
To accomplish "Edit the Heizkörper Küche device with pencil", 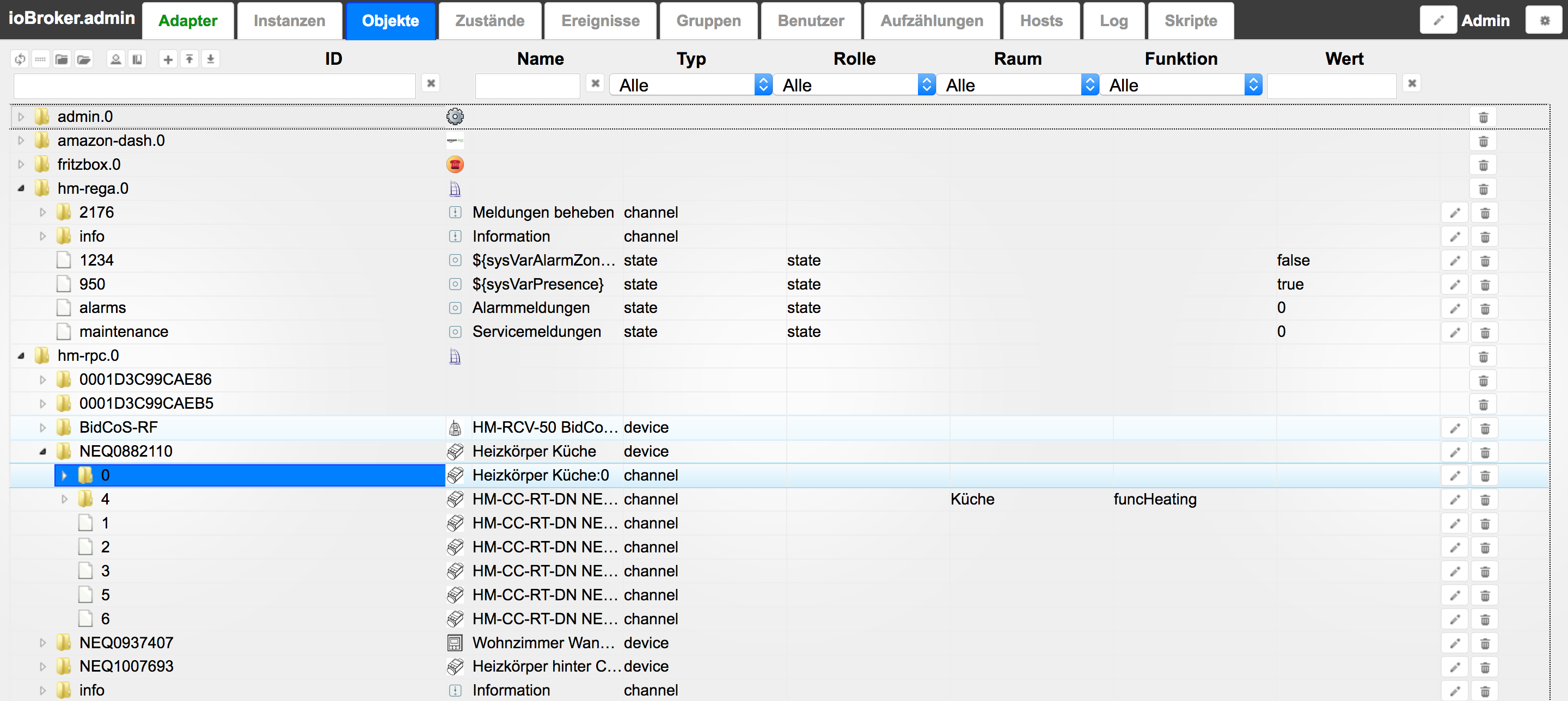I will (x=1455, y=452).
